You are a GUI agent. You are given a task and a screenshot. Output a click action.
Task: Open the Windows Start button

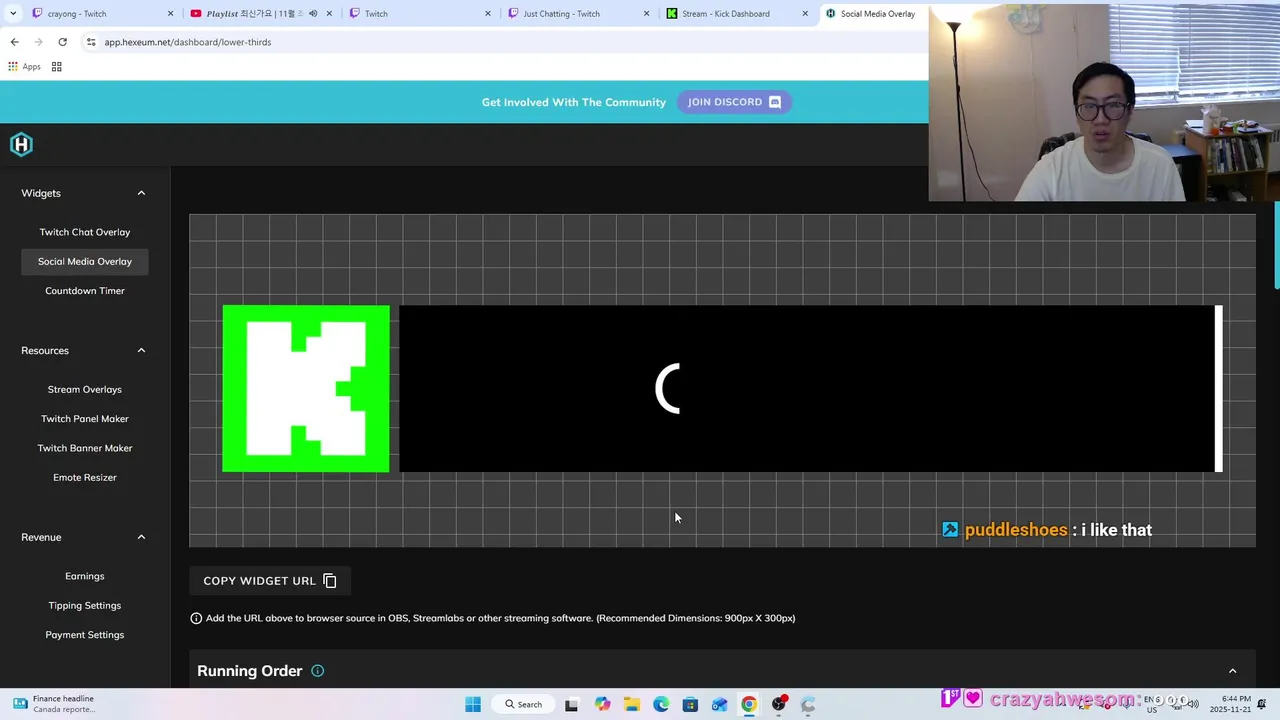click(x=473, y=704)
